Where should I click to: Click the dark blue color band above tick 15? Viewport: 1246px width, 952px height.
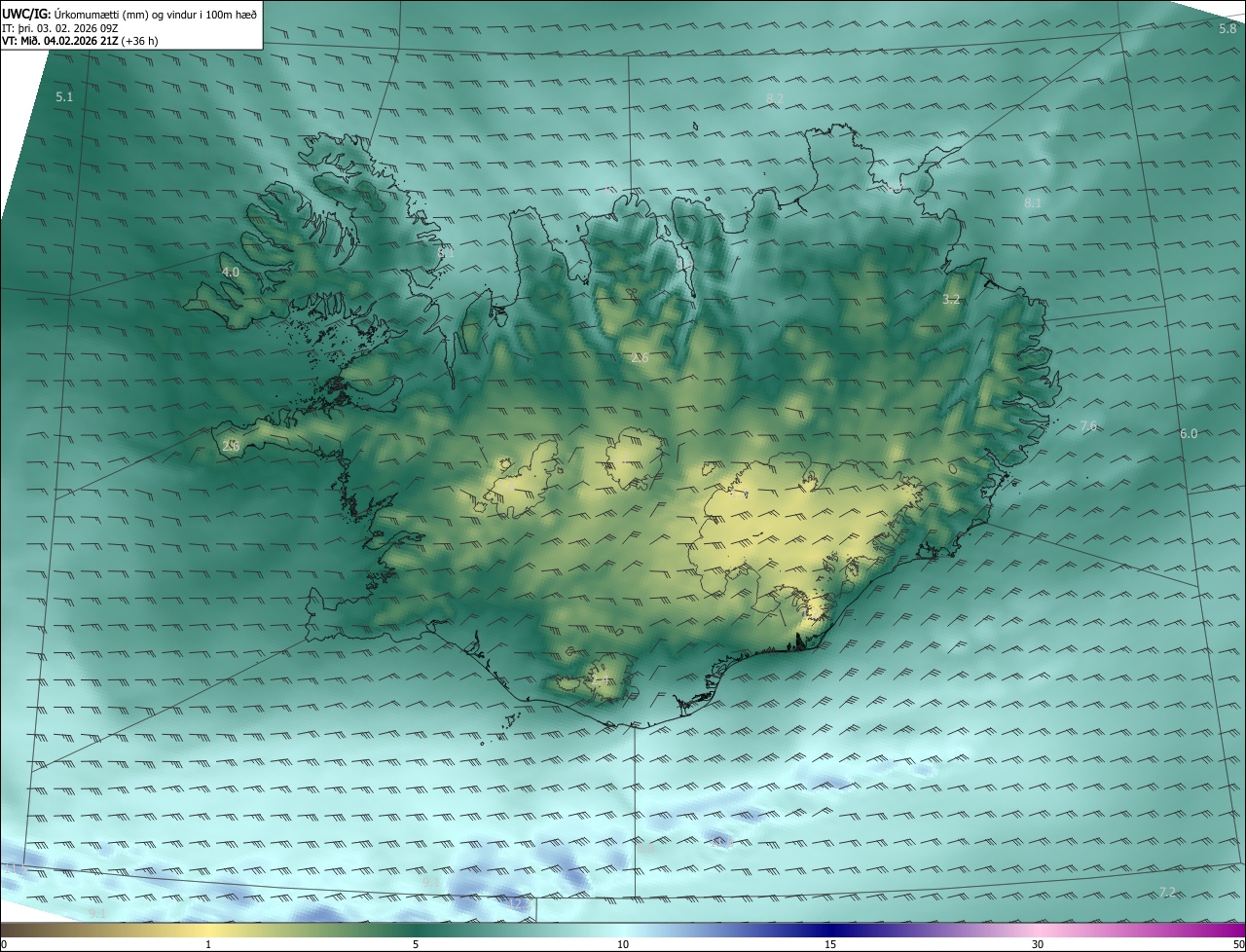830,930
